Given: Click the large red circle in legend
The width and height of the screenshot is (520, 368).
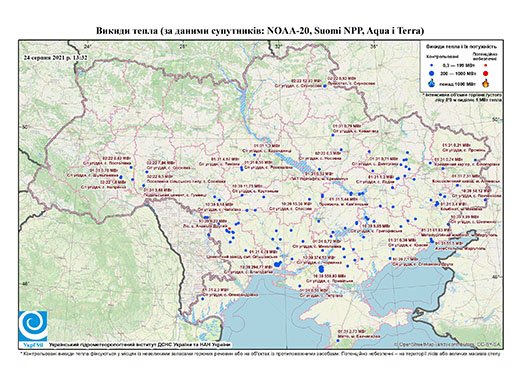Looking at the screenshot, I should click(x=486, y=74).
